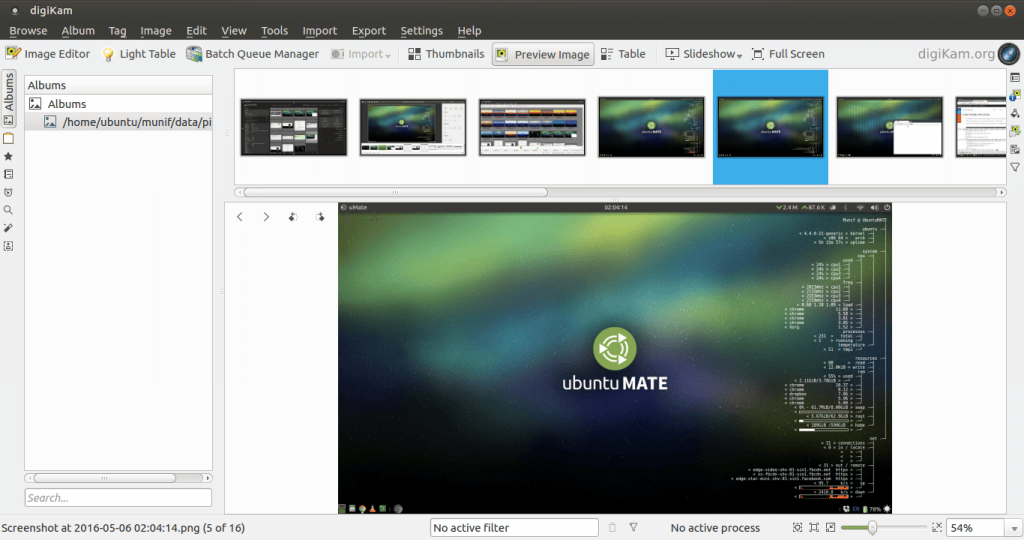Enter Full Screen mode
Image resolution: width=1024 pixels, height=540 pixels.
(788, 54)
